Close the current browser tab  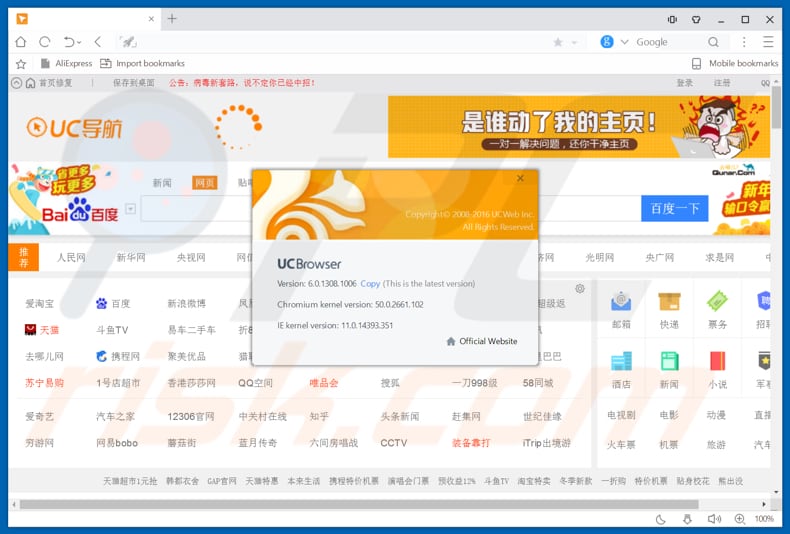(x=151, y=19)
